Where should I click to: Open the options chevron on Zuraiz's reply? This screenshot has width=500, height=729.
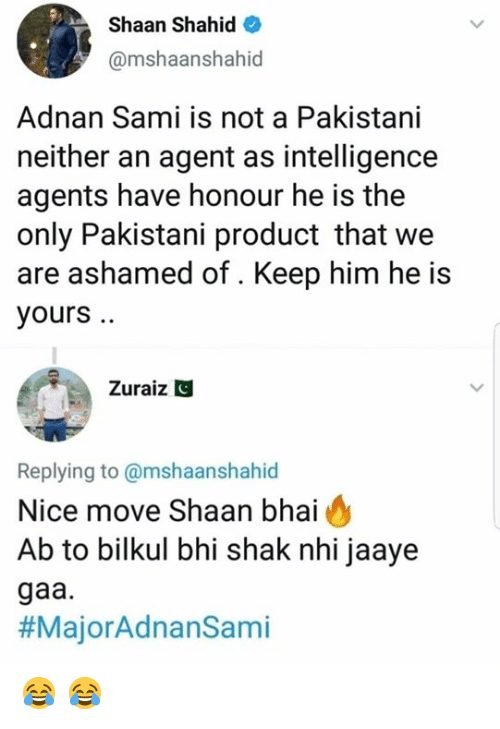[477, 387]
